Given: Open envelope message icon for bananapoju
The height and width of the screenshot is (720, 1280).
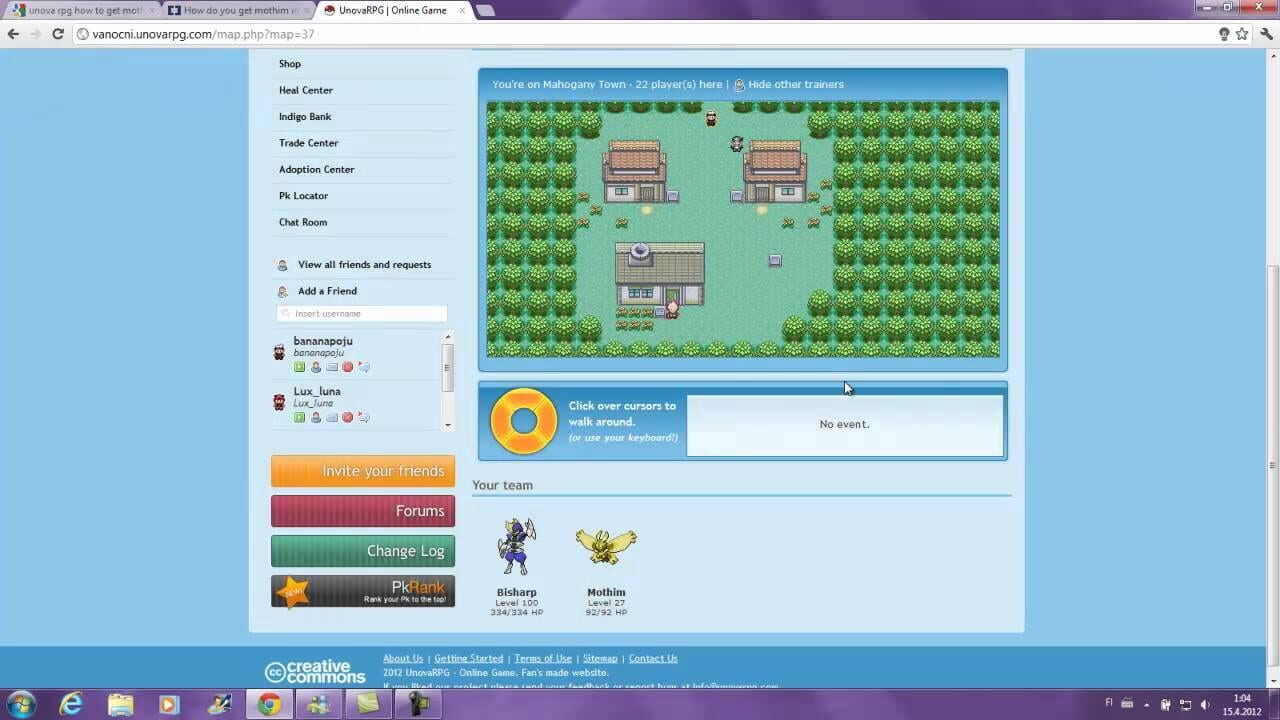Looking at the screenshot, I should [x=332, y=367].
